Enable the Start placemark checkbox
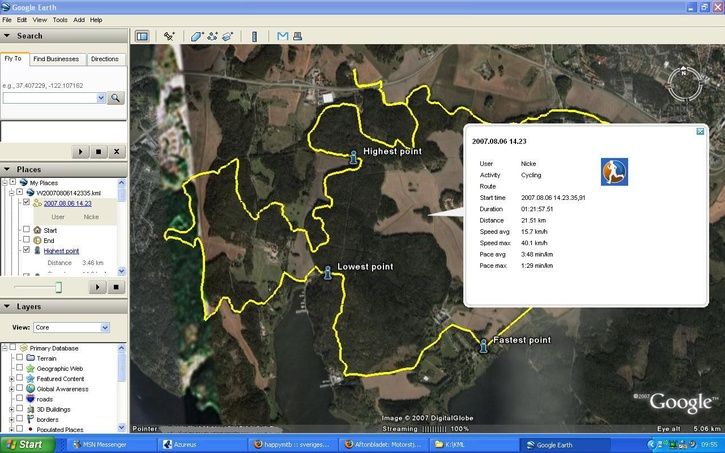Viewport: 725px width, 453px height. (27, 230)
